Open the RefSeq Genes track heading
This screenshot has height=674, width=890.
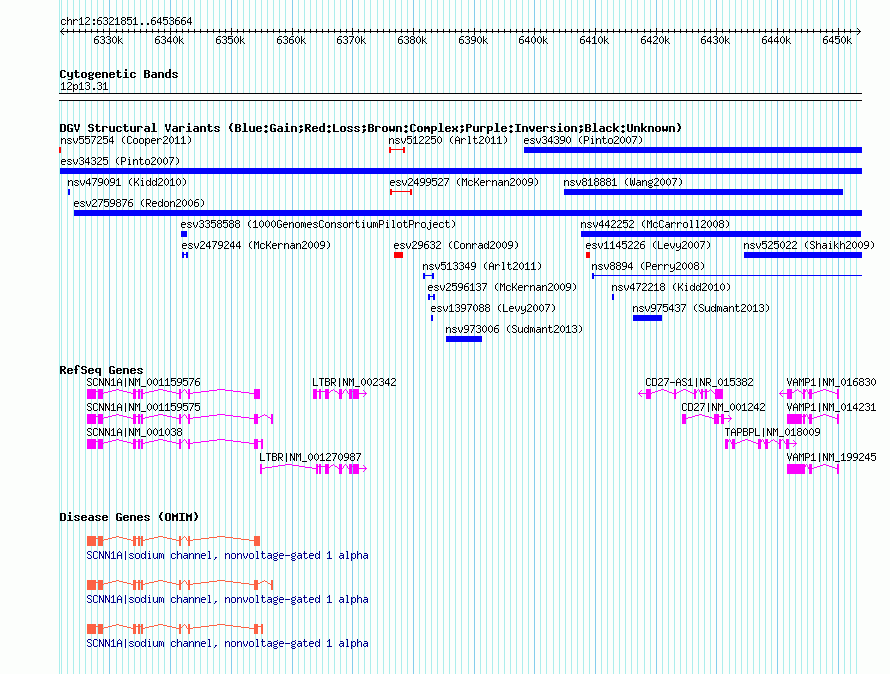click(101, 370)
